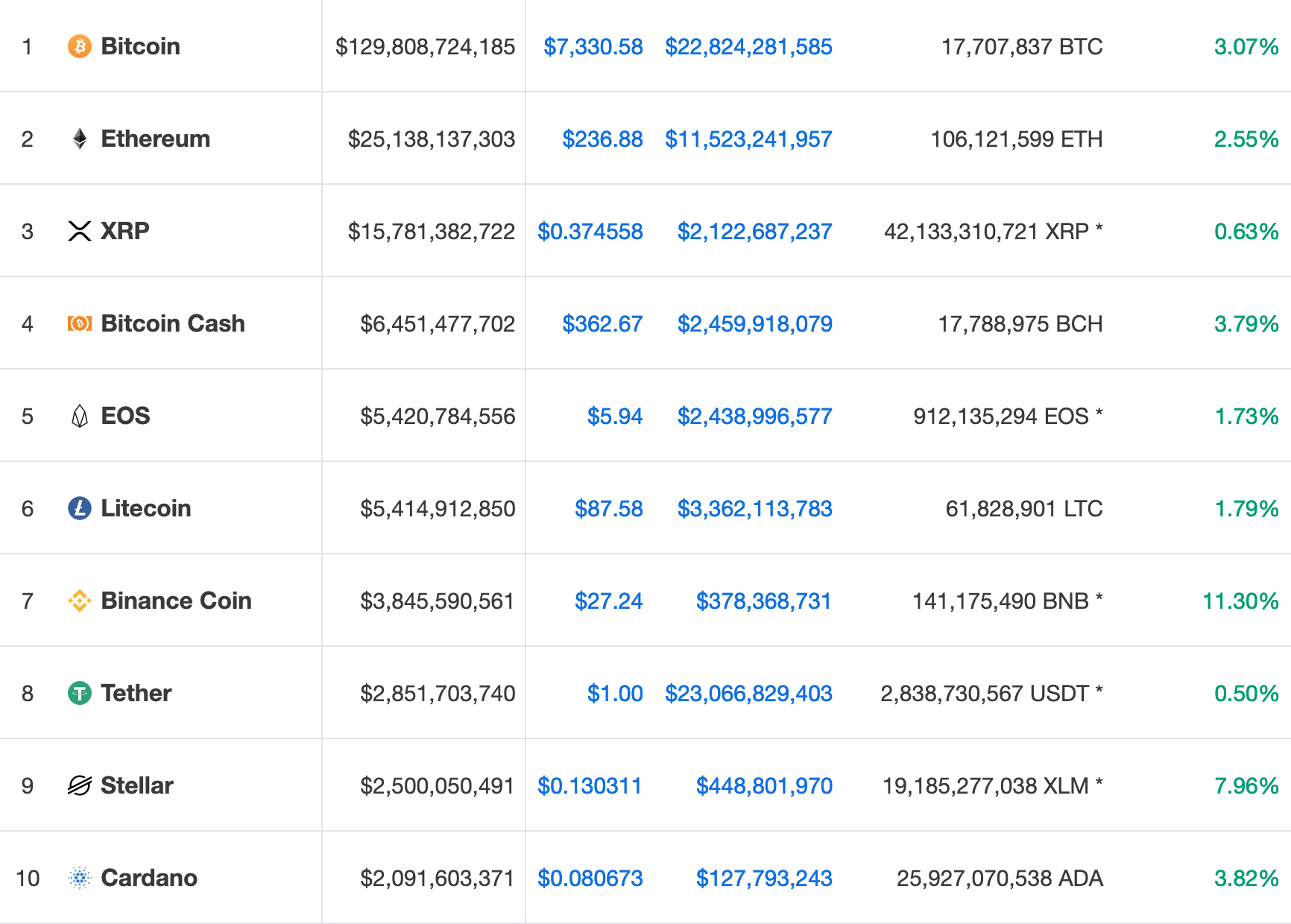Click Tether change percentage 0.50%
This screenshot has width=1291, height=924.
coord(1246,694)
